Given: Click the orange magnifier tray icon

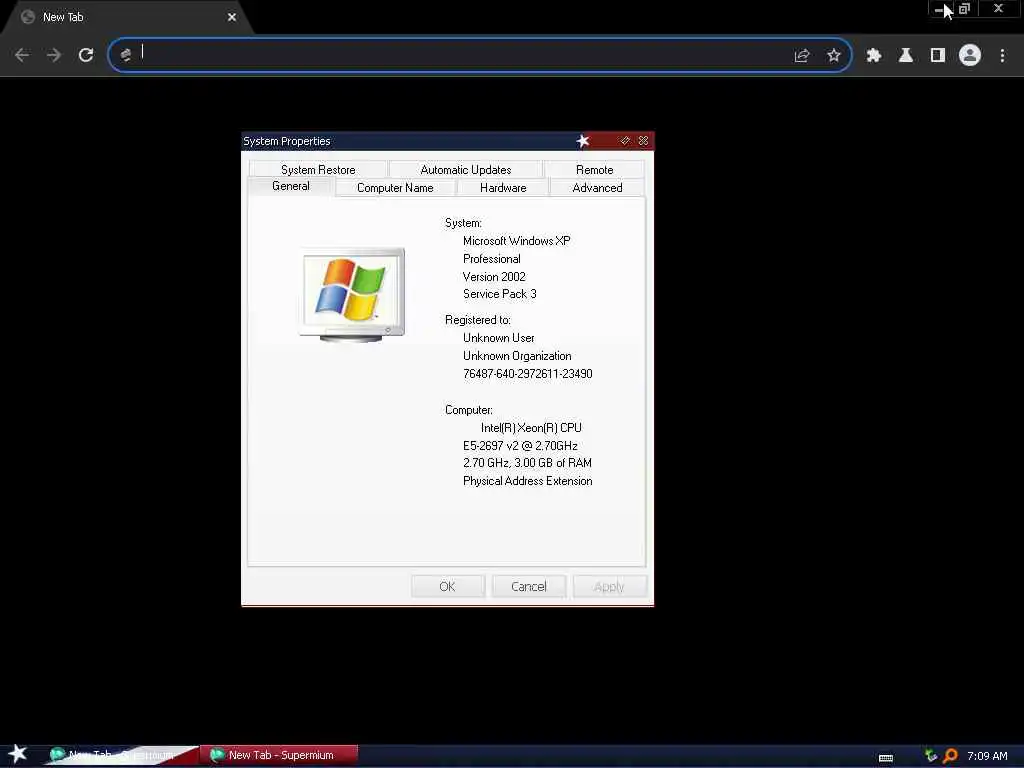Looking at the screenshot, I should (x=950, y=756).
